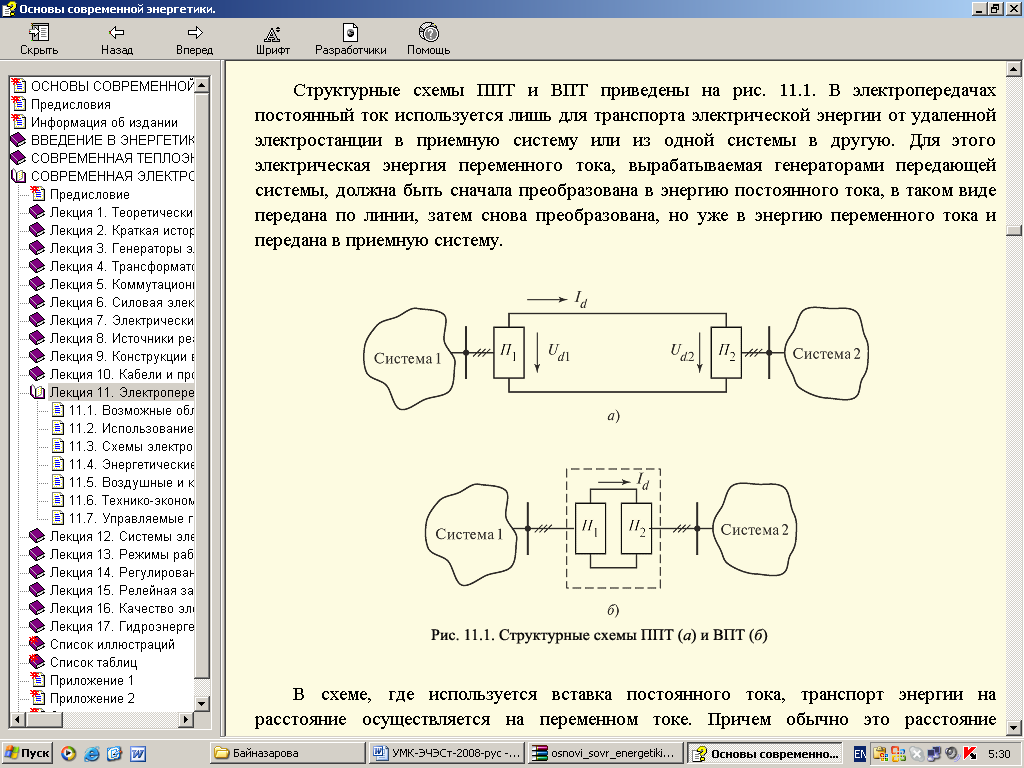This screenshot has height=768, width=1024.
Task: Open Список иллюстраций in contents tree
Action: (111, 645)
